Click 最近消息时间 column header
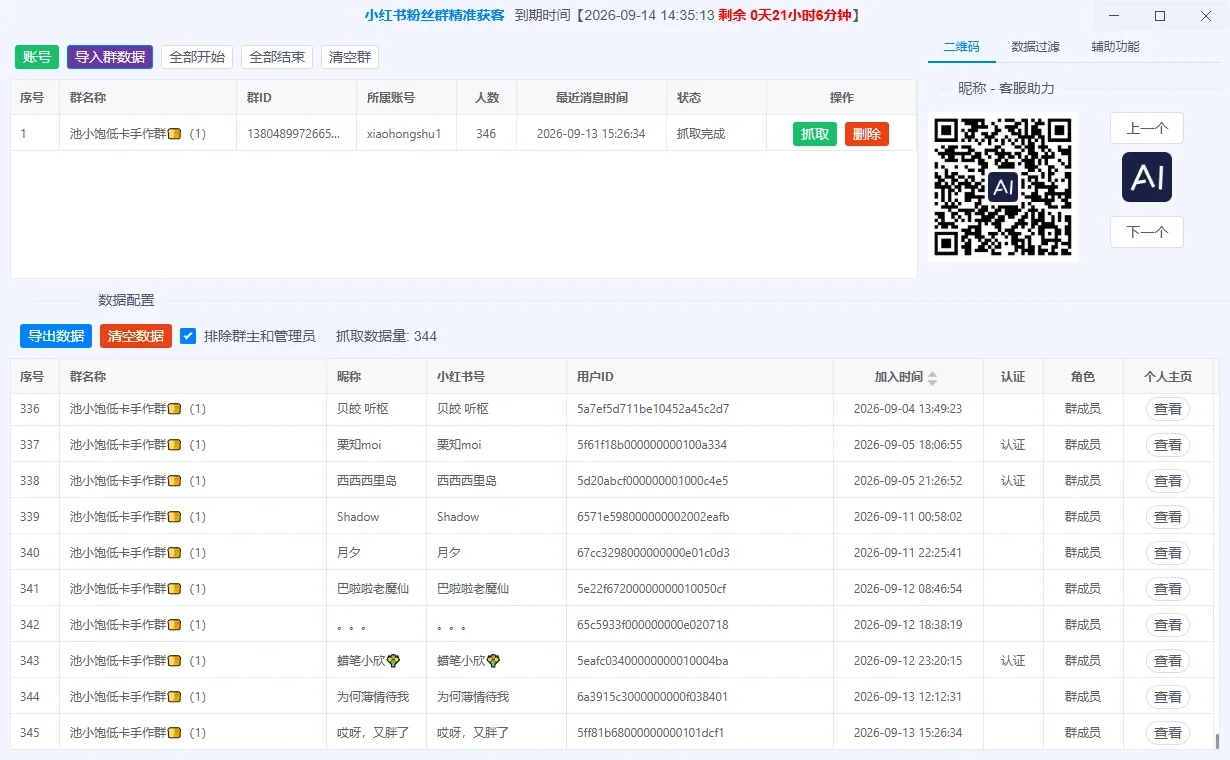The width and height of the screenshot is (1230, 760). [592, 98]
